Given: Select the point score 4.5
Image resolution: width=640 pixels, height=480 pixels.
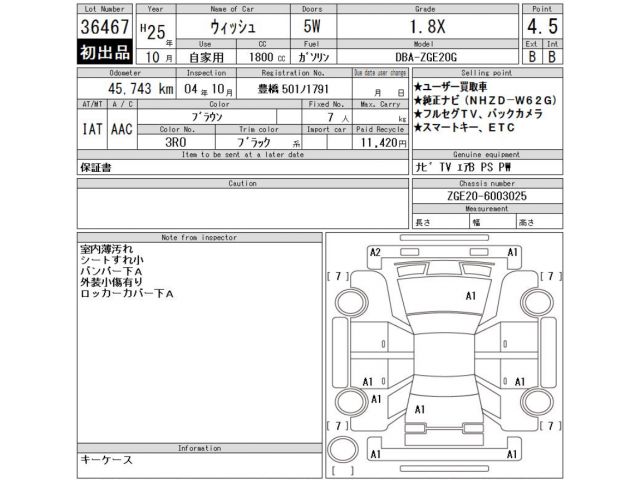Looking at the screenshot, I should click(x=542, y=27).
